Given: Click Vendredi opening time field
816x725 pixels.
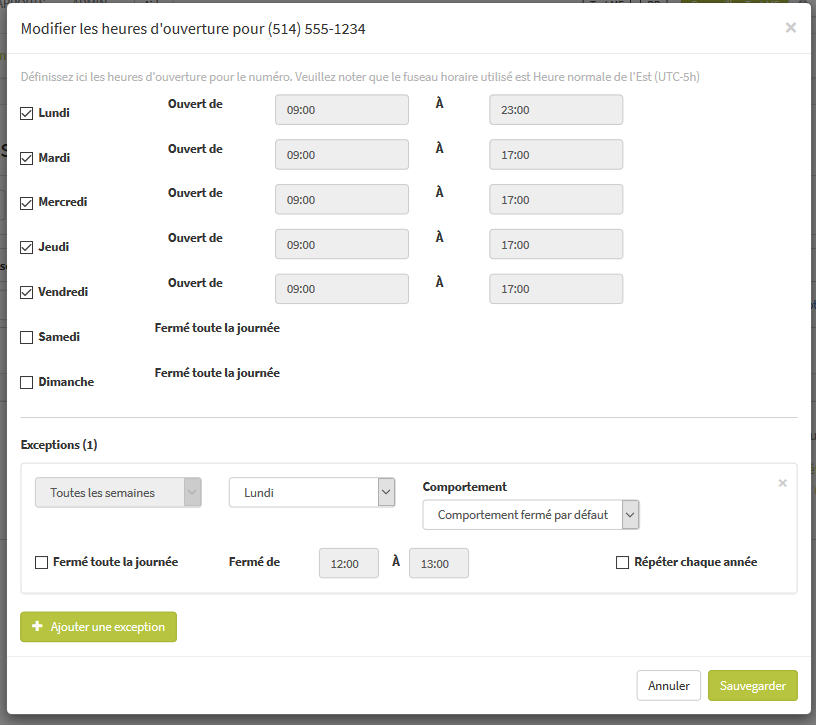Looking at the screenshot, I should click(342, 289).
